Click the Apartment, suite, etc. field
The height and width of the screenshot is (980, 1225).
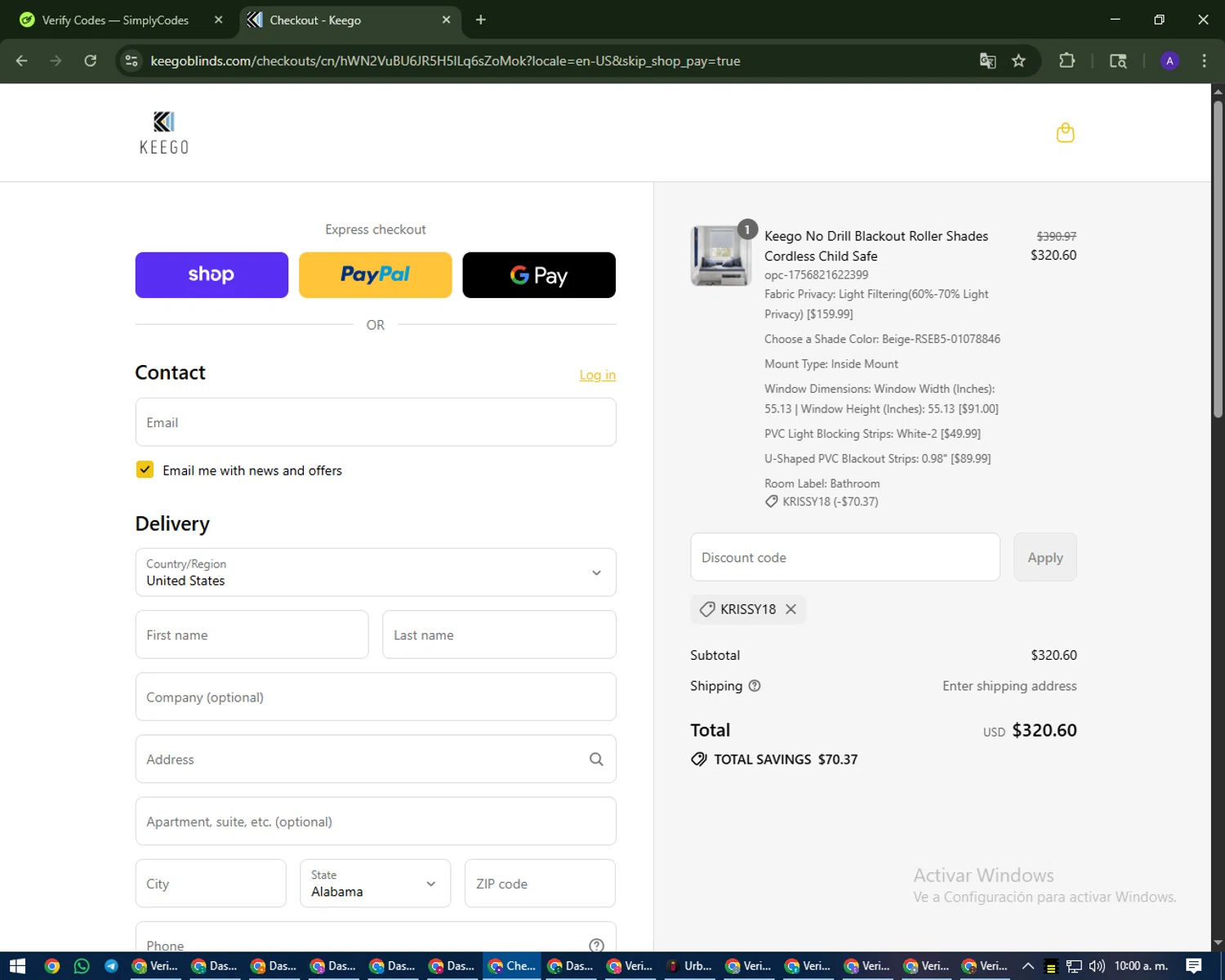[376, 822]
